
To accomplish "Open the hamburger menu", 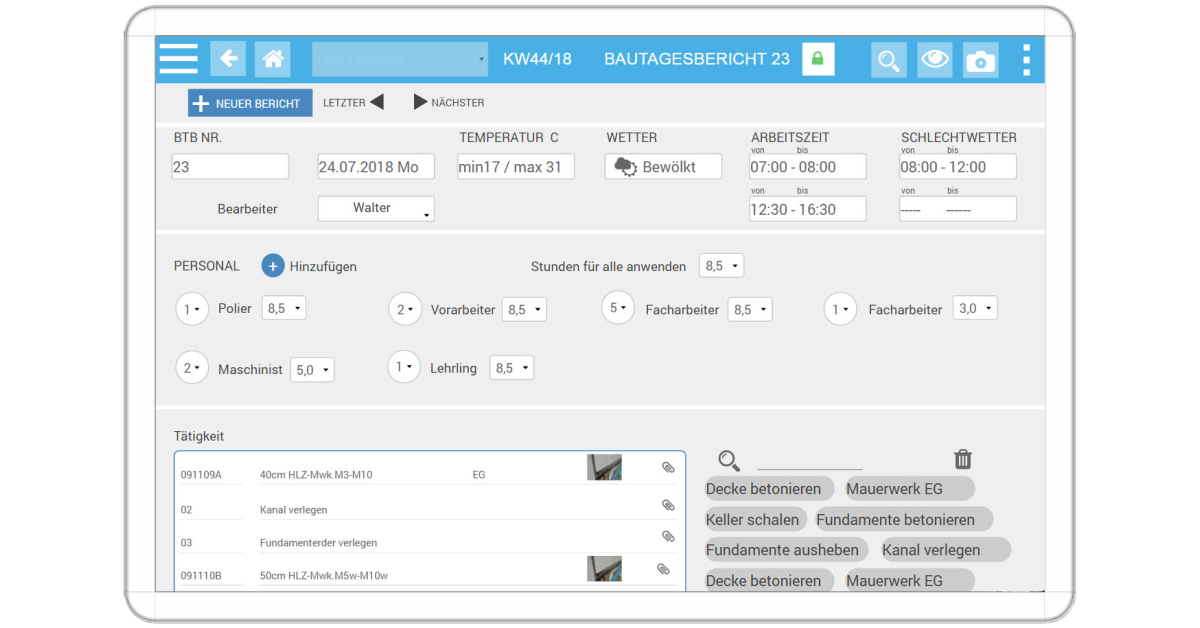I will [x=178, y=58].
